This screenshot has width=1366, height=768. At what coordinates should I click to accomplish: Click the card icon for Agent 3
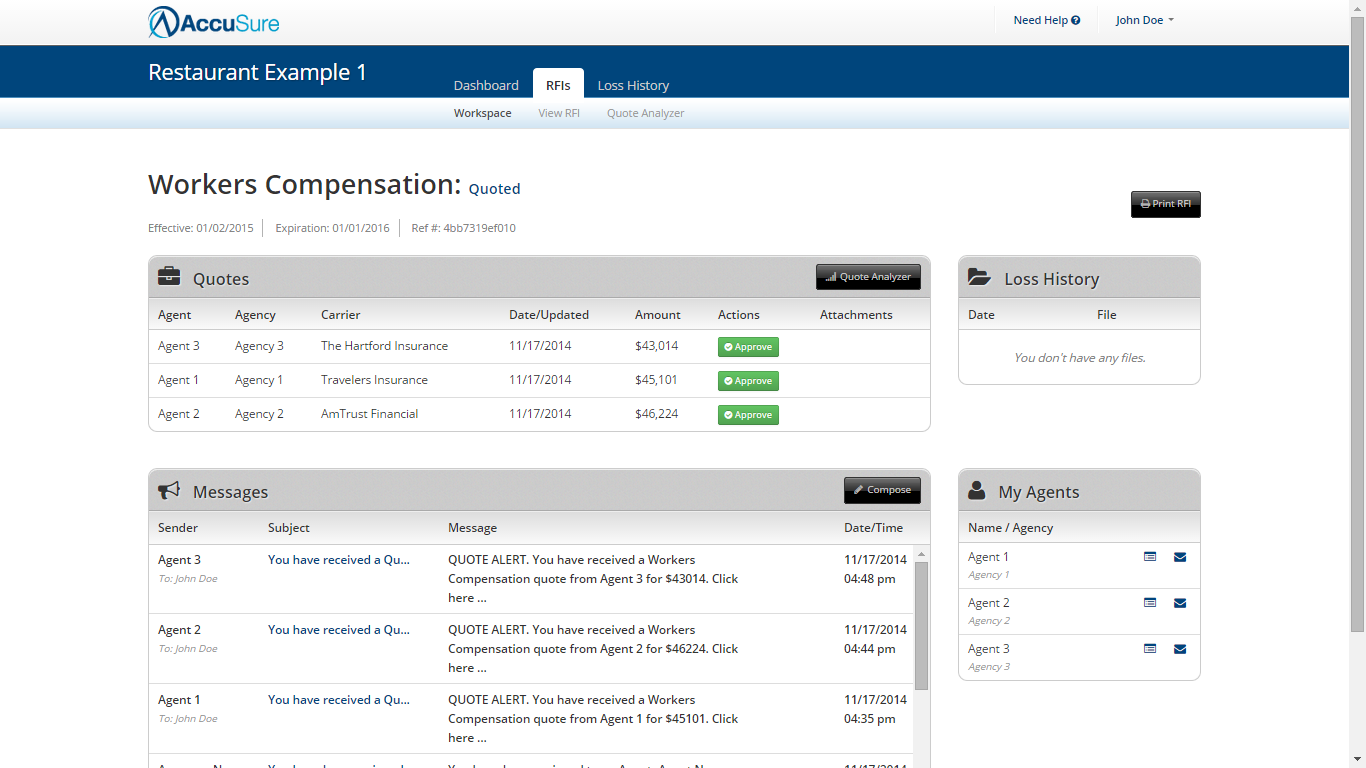[1150, 649]
